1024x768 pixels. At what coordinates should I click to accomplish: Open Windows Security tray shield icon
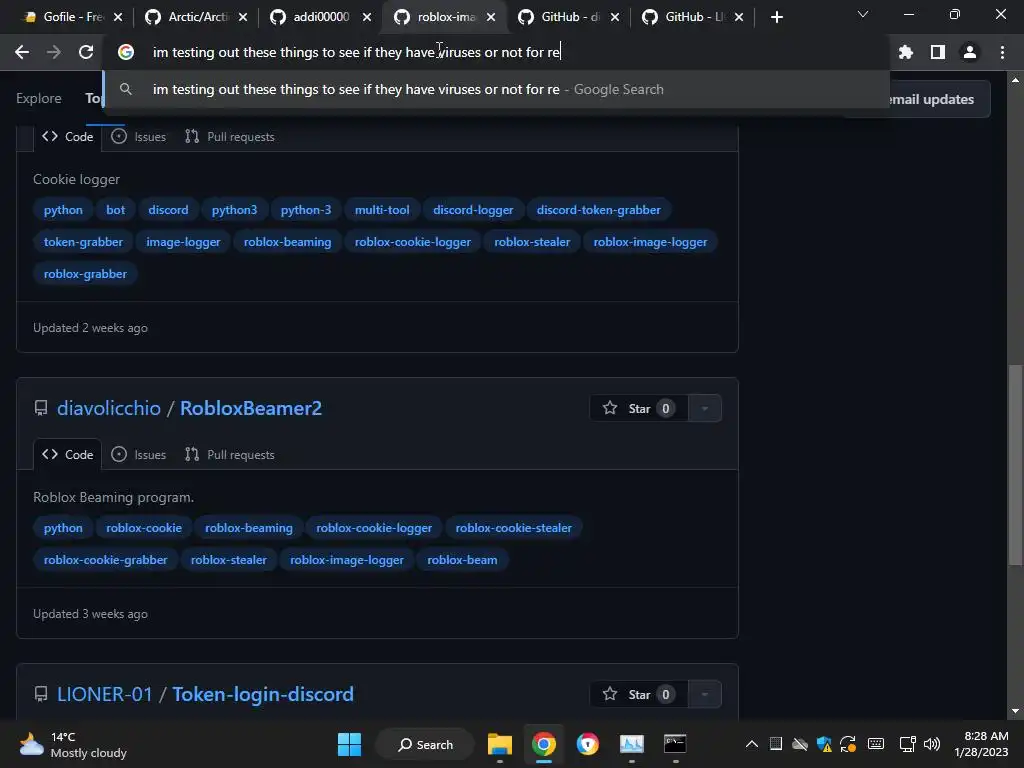[x=824, y=744]
